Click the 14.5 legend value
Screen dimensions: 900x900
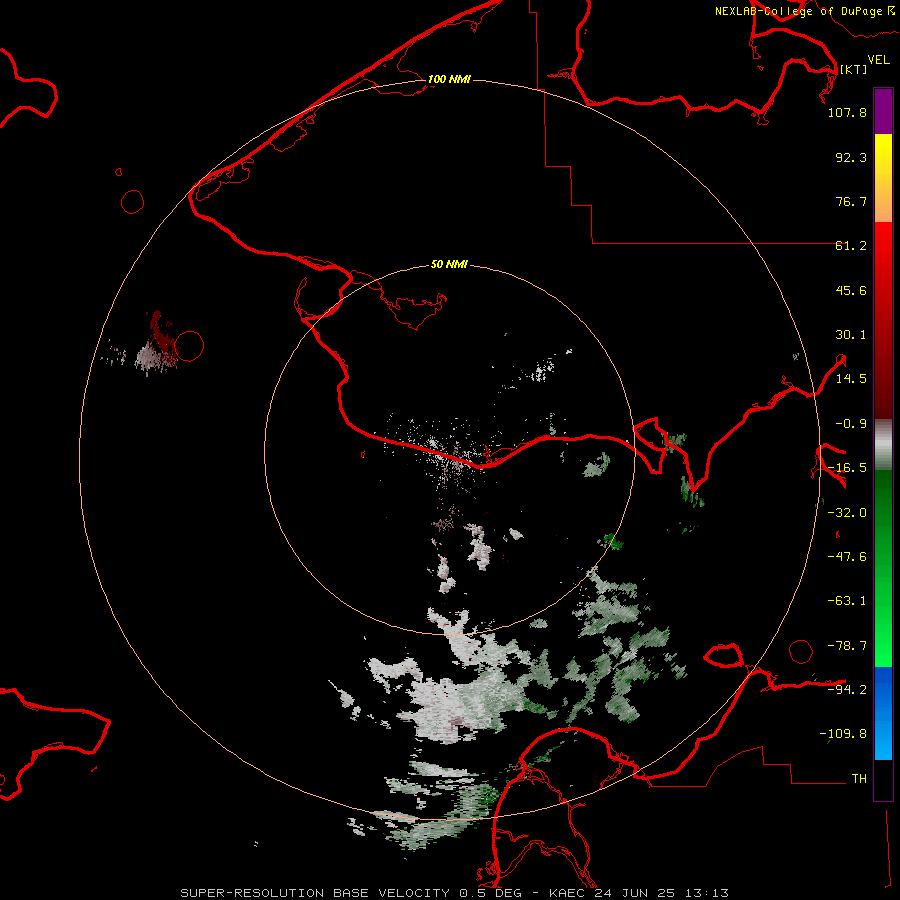(x=851, y=379)
